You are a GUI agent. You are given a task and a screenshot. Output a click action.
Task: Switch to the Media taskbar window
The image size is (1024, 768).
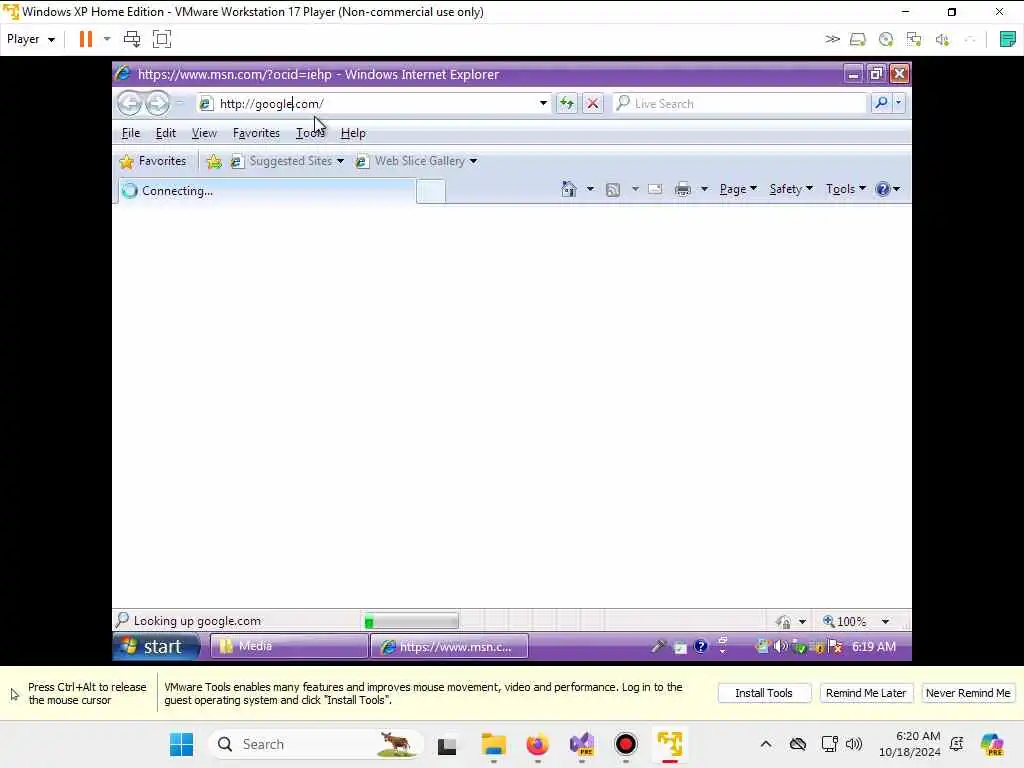coord(289,647)
